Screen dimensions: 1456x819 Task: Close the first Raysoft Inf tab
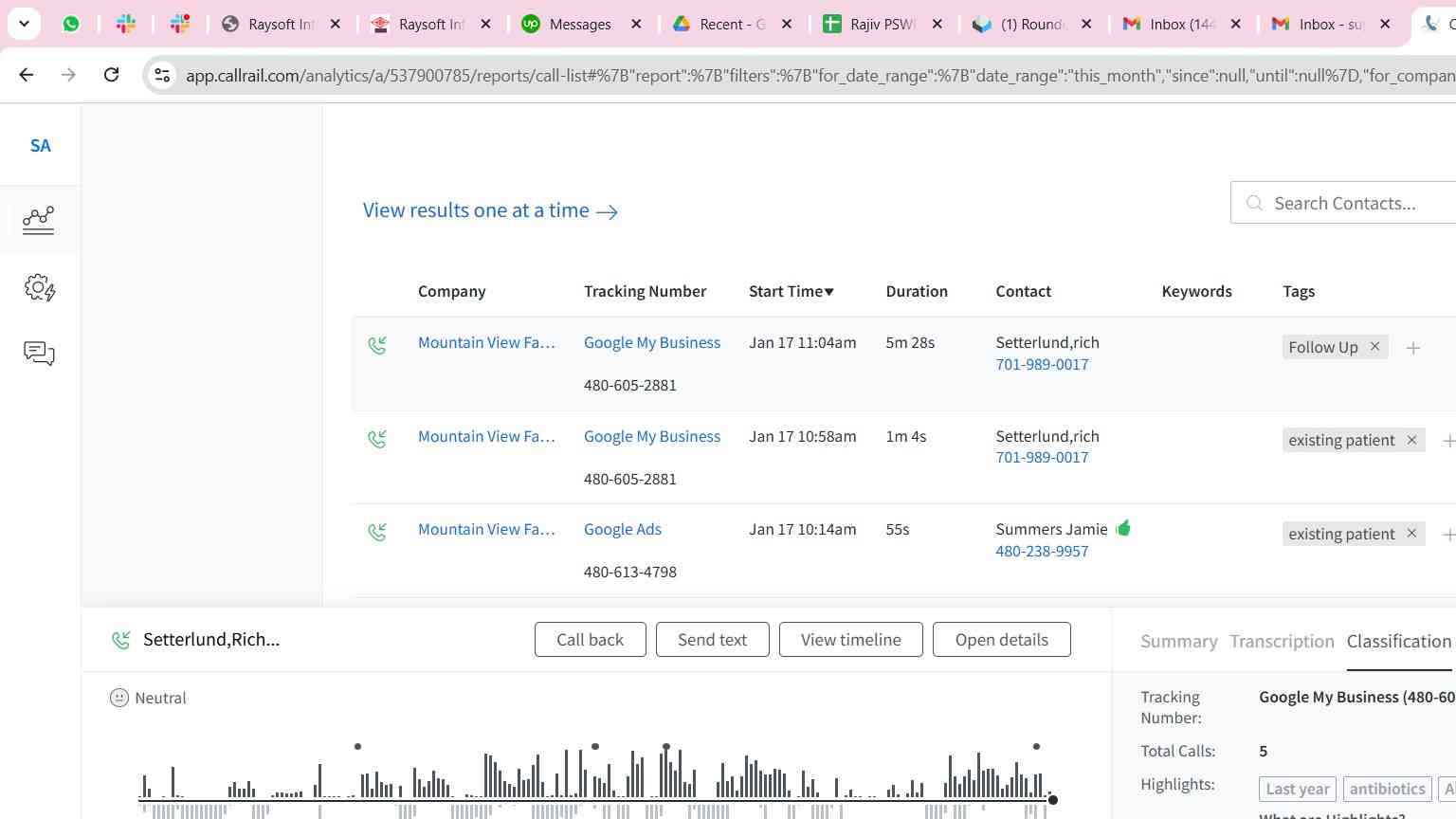tap(335, 25)
